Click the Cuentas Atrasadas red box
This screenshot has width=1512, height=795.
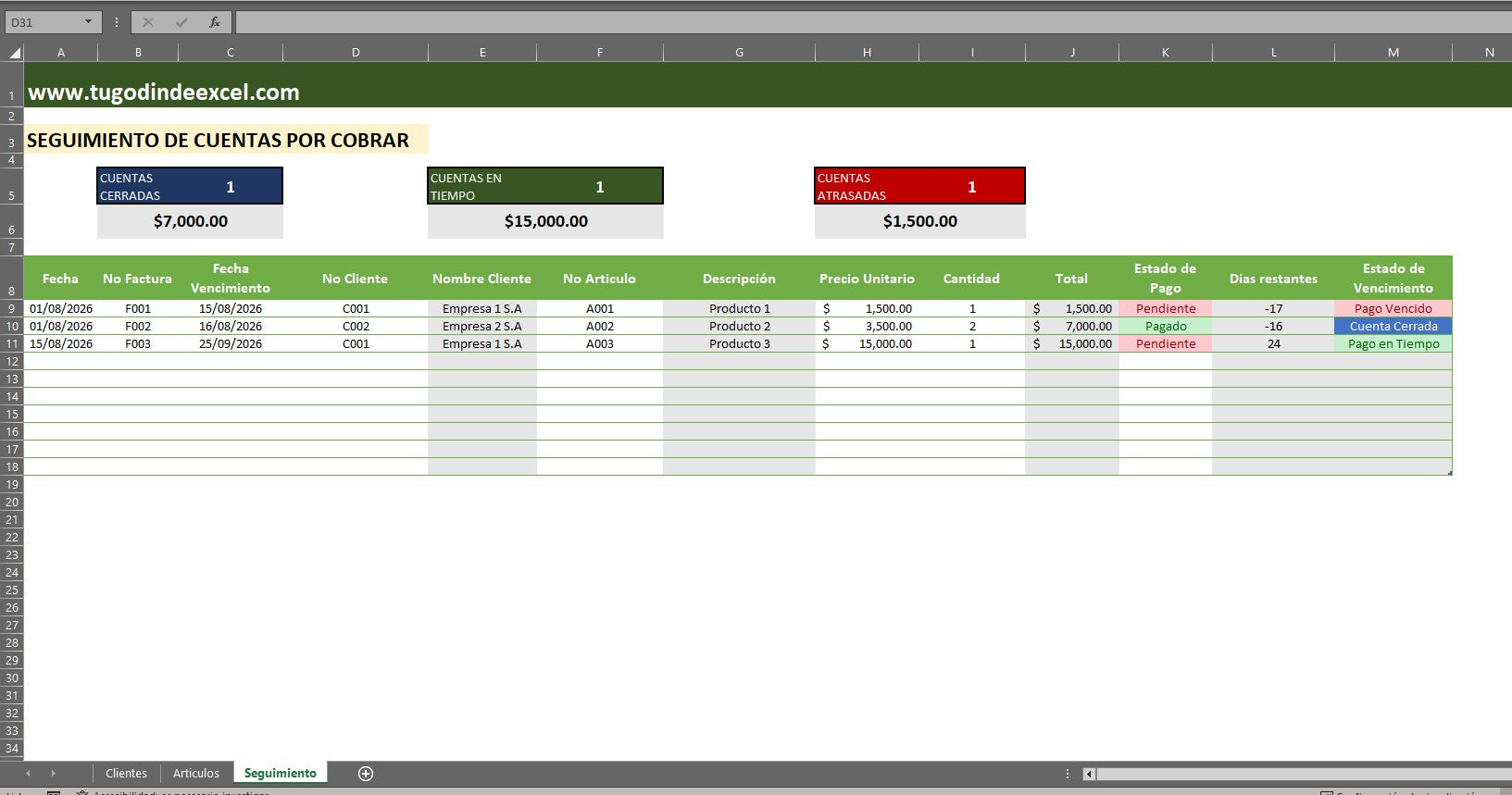pyautogui.click(x=919, y=186)
